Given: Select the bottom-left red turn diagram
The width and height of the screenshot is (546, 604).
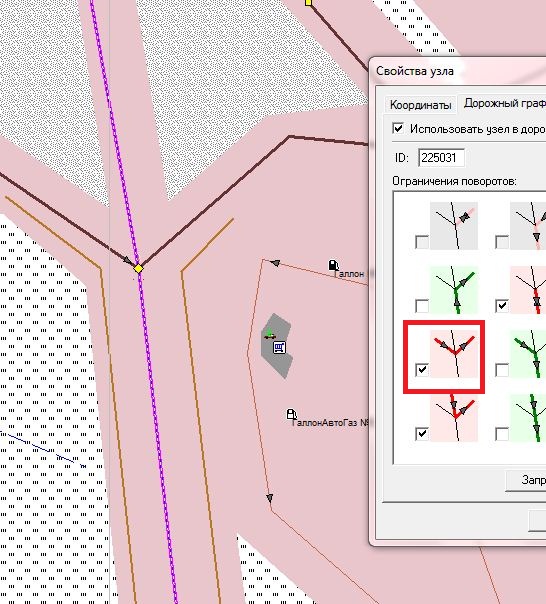Looking at the screenshot, I should point(454,418).
